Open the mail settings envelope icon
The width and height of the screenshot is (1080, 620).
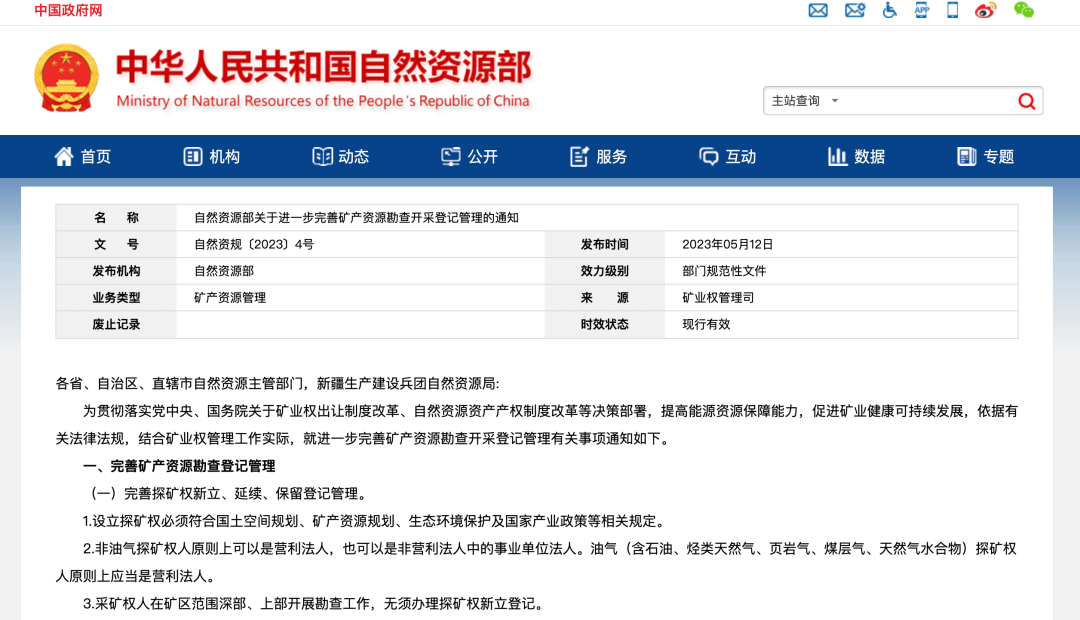point(854,11)
